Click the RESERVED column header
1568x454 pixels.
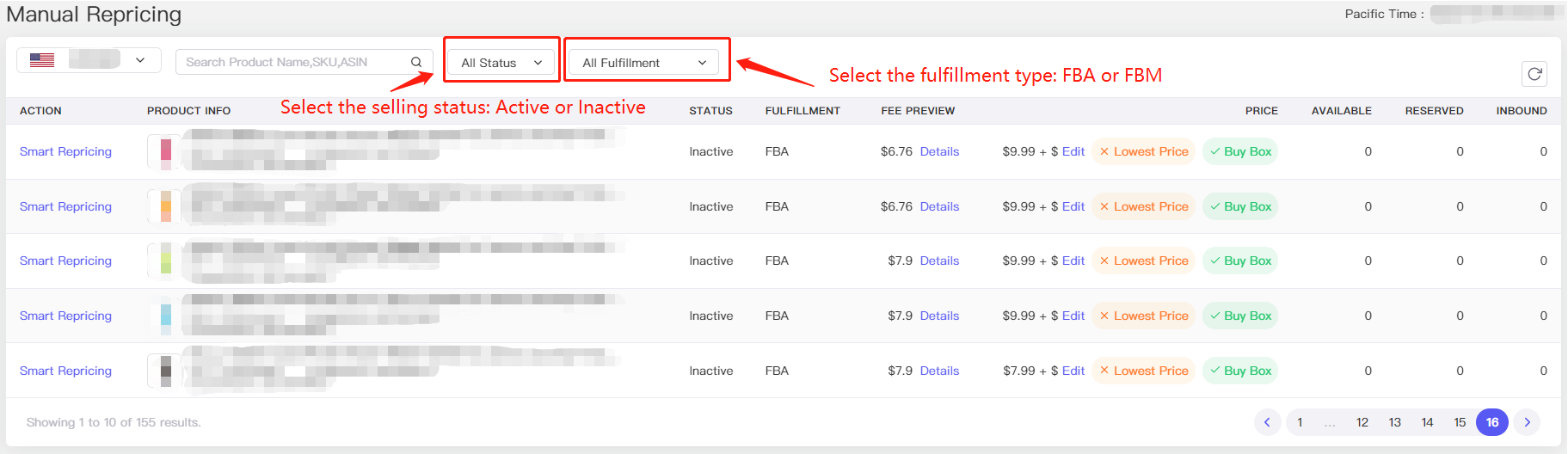(x=1434, y=111)
